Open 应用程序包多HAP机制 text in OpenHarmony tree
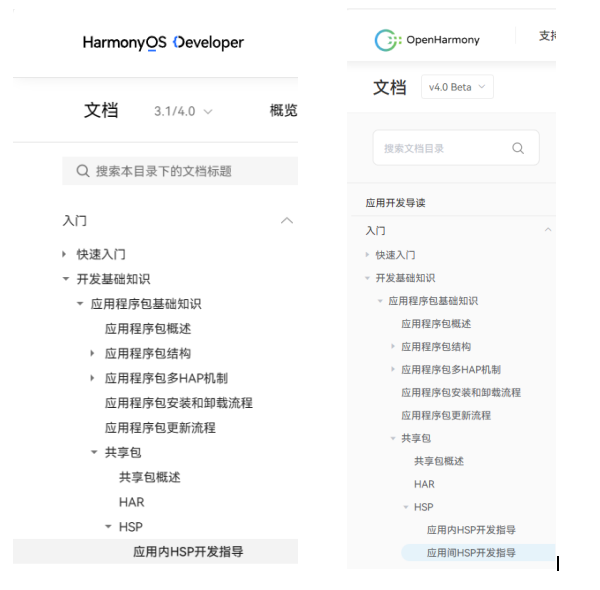600x590 pixels. [451, 370]
